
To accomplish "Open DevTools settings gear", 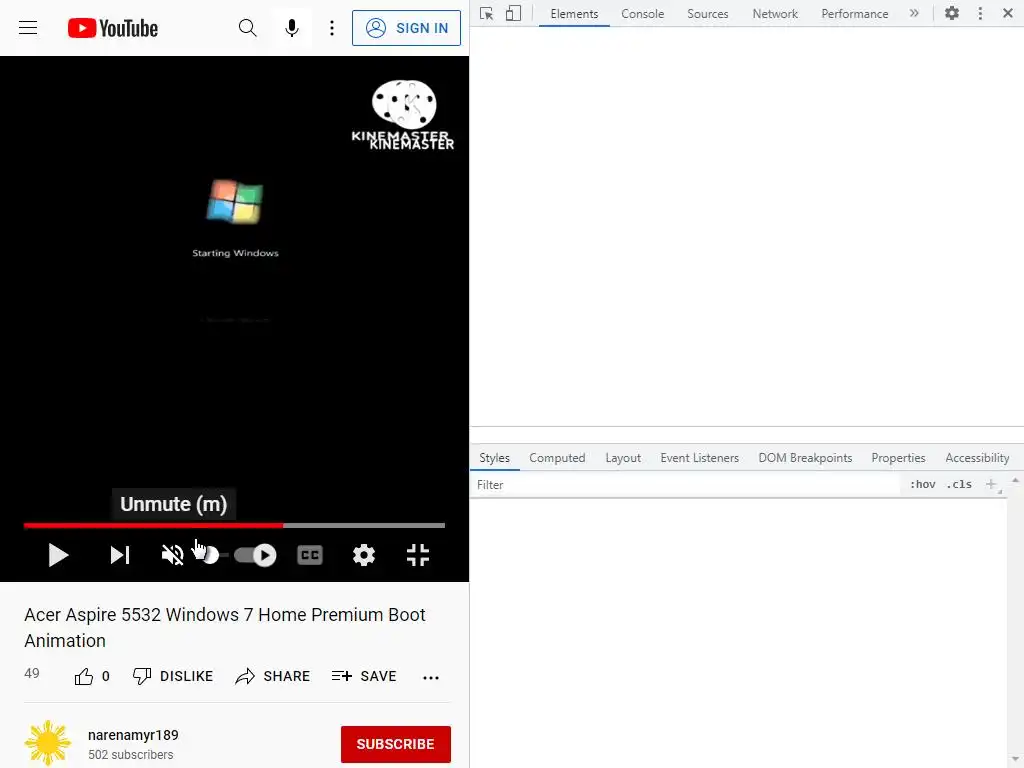I will tap(952, 13).
